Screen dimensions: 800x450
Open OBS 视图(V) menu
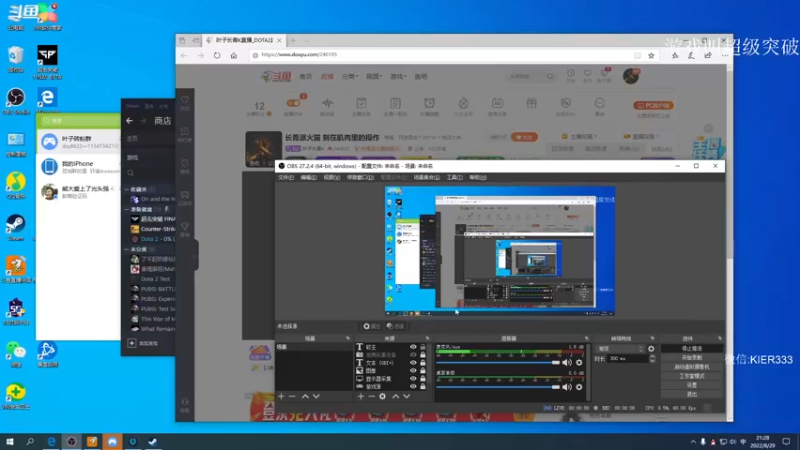[331, 178]
